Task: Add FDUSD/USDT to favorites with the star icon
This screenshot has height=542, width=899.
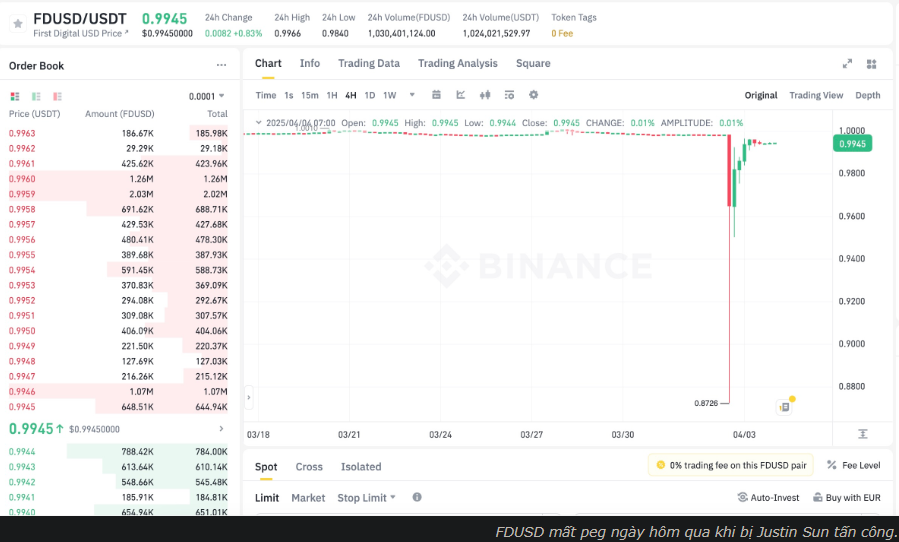Action: click(x=17, y=23)
